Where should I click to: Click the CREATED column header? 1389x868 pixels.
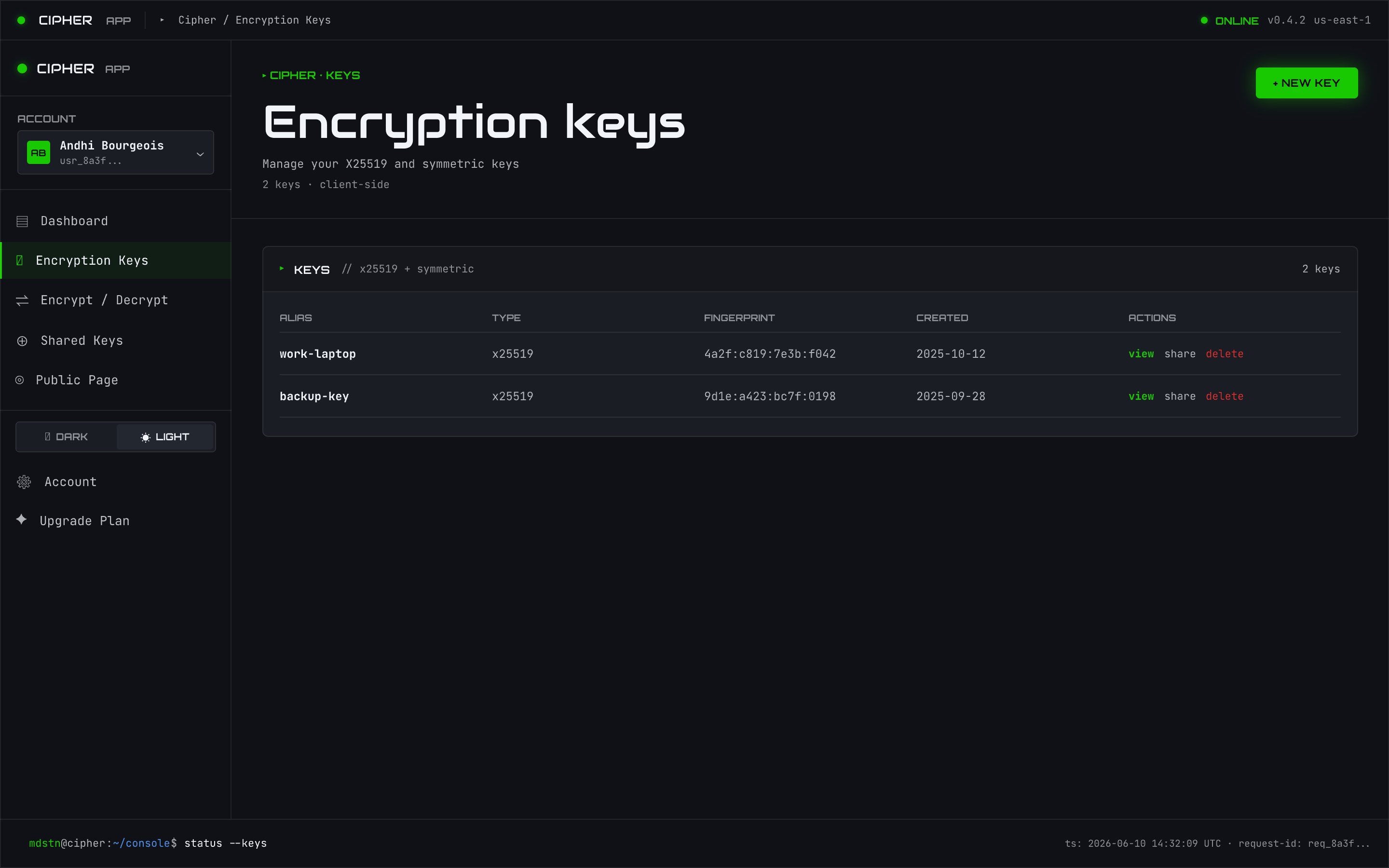pyautogui.click(x=942, y=318)
